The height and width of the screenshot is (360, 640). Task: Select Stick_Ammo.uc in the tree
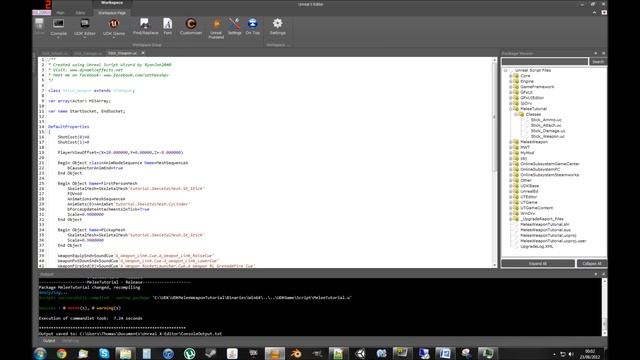546,120
